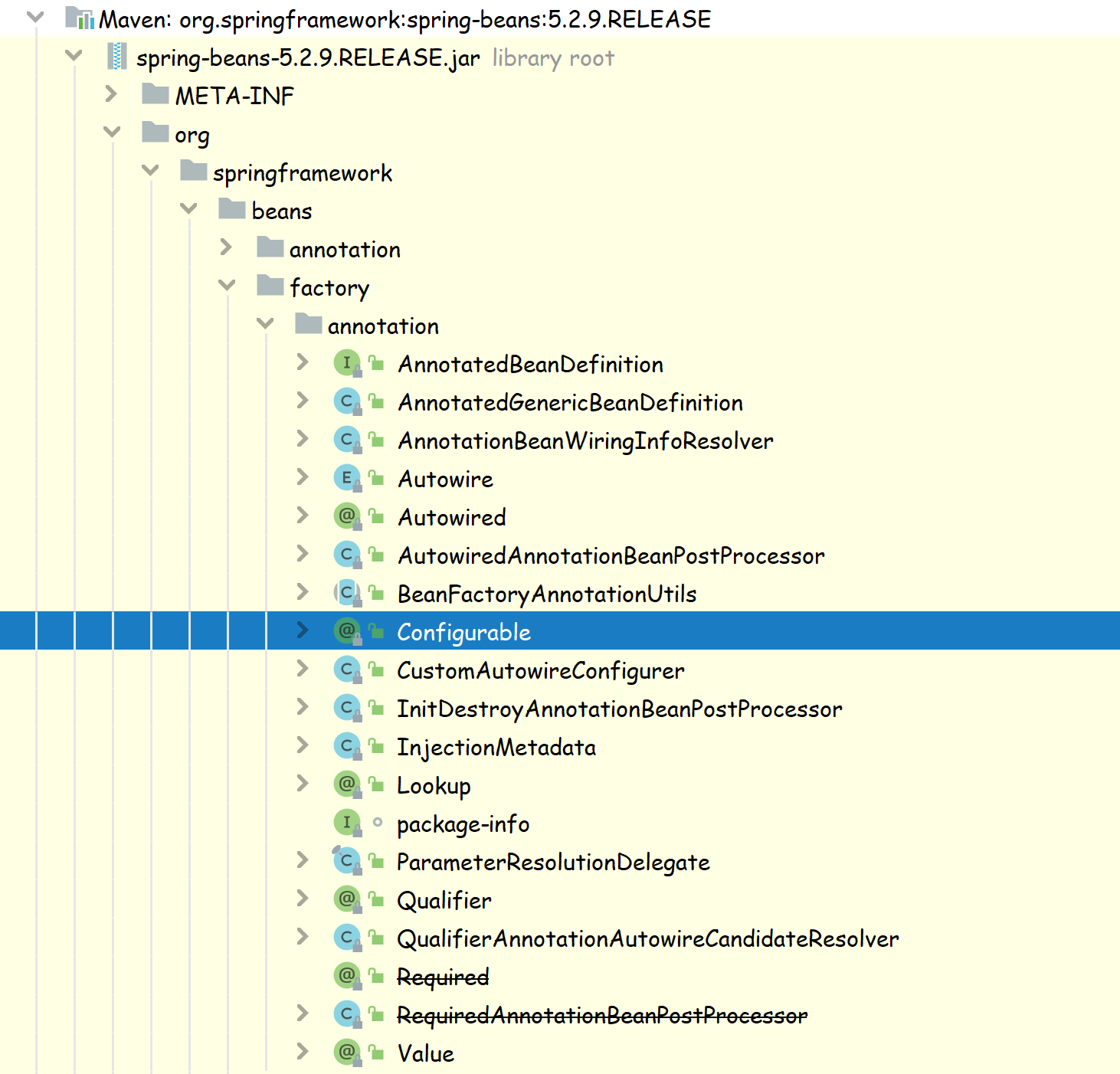Click the class icon next to ParameterResolutionDelegate

(347, 860)
